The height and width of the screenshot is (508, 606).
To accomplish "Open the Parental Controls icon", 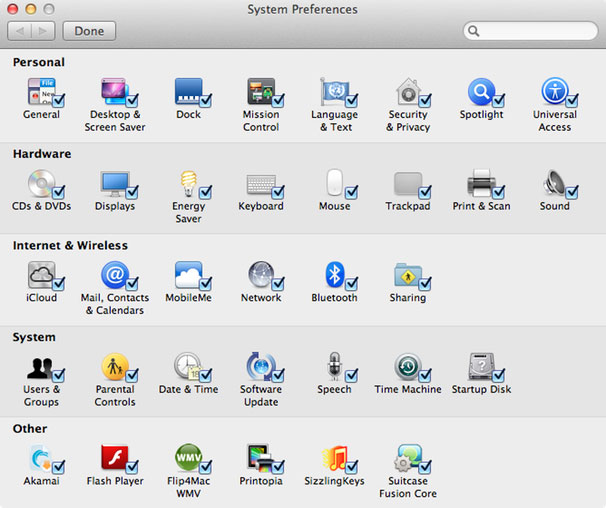I will coord(115,366).
